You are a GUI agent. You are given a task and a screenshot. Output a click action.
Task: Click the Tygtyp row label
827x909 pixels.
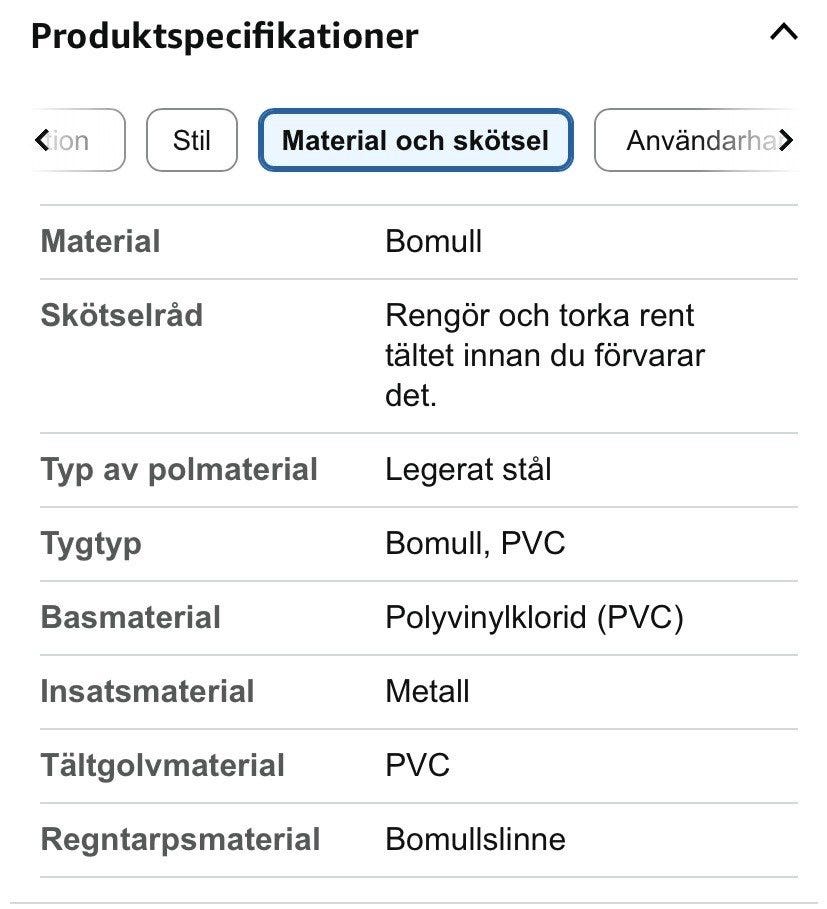[91, 544]
